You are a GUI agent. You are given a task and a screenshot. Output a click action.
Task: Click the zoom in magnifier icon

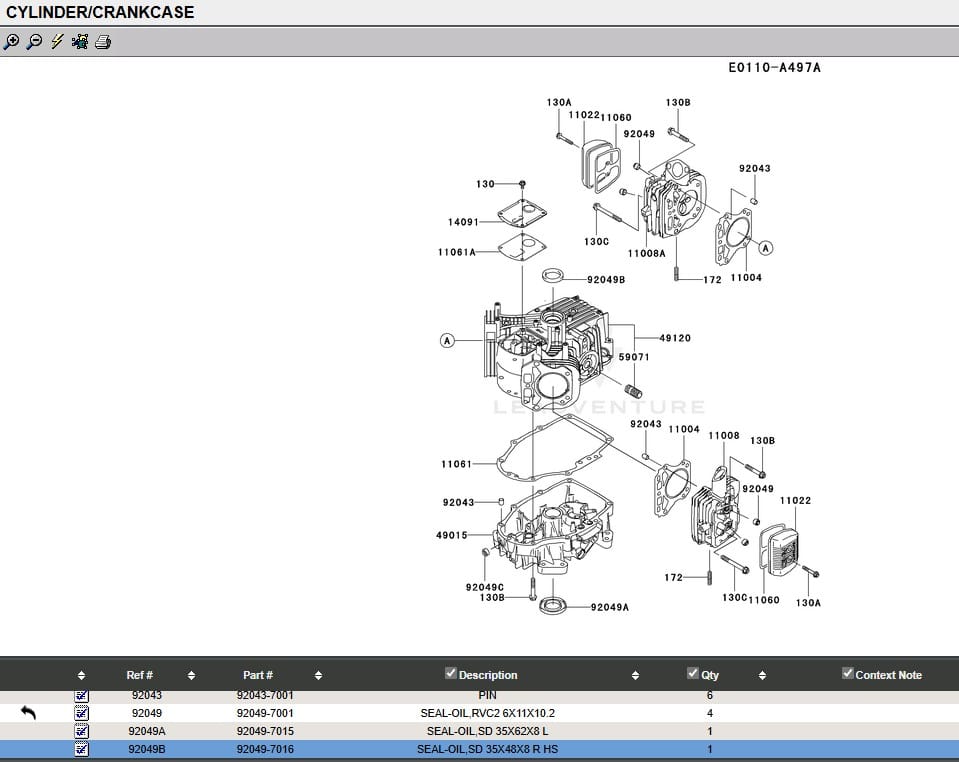point(11,42)
